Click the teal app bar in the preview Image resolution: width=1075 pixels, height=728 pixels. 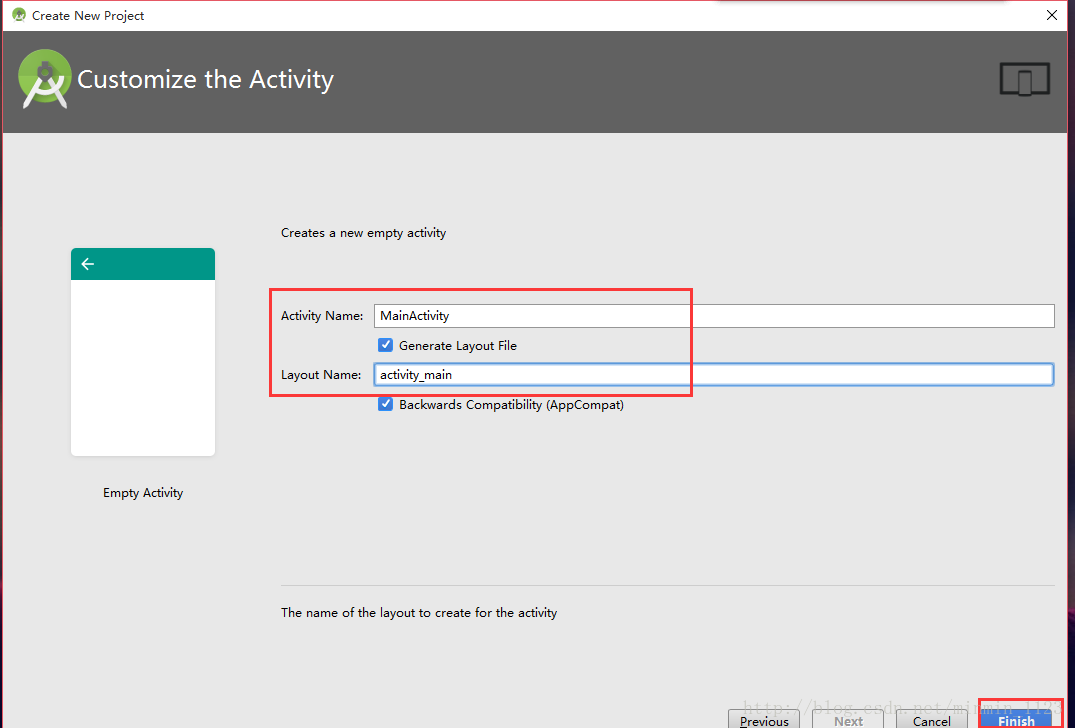[x=143, y=264]
